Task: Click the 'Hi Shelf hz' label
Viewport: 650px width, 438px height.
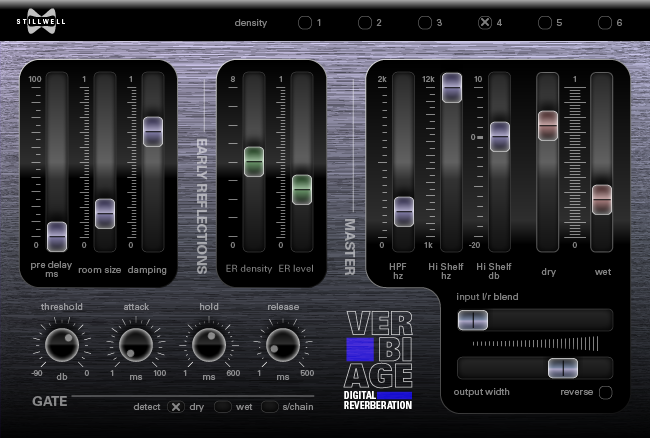Action: point(446,271)
